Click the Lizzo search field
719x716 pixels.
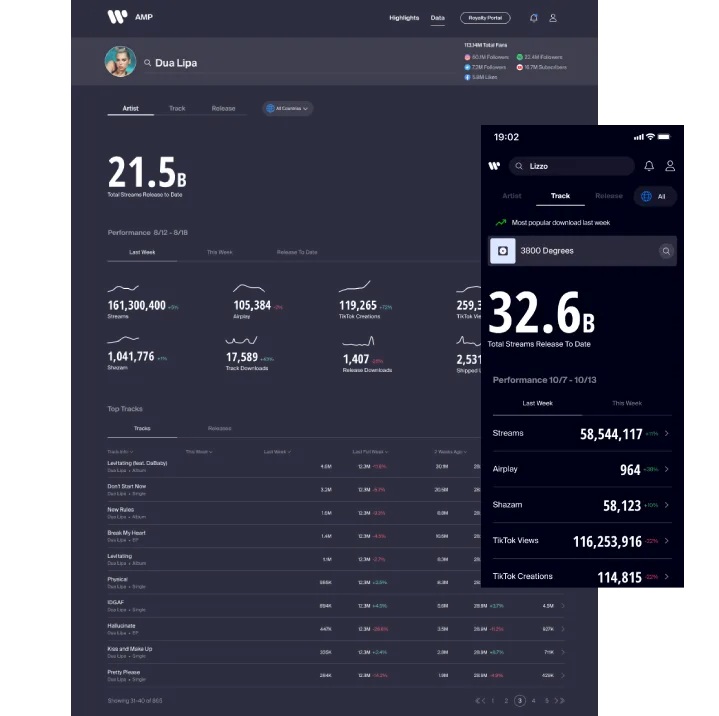coord(572,166)
